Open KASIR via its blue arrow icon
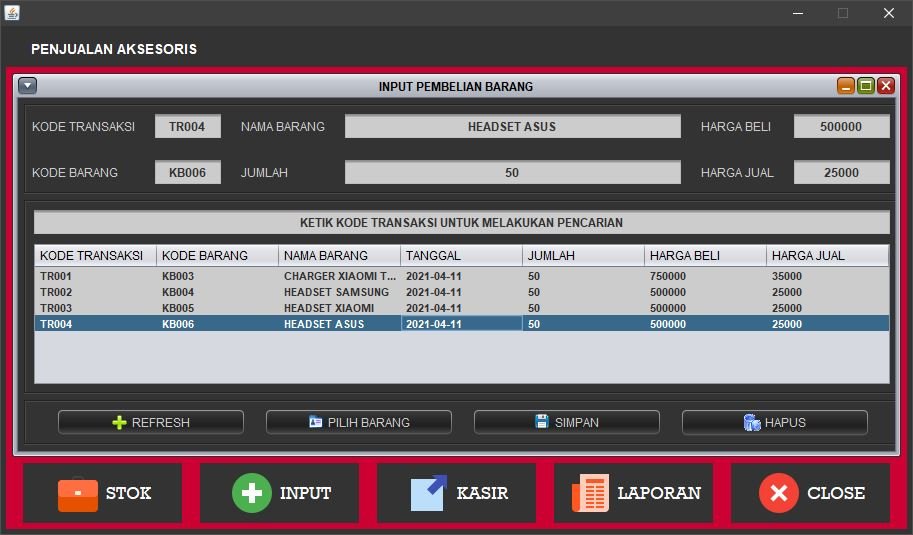 point(428,493)
